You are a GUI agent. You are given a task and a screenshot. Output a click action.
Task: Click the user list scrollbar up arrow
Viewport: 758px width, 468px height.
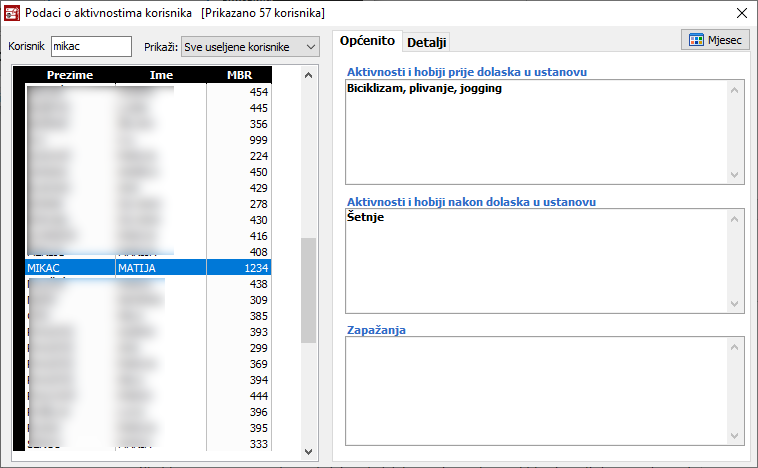308,76
